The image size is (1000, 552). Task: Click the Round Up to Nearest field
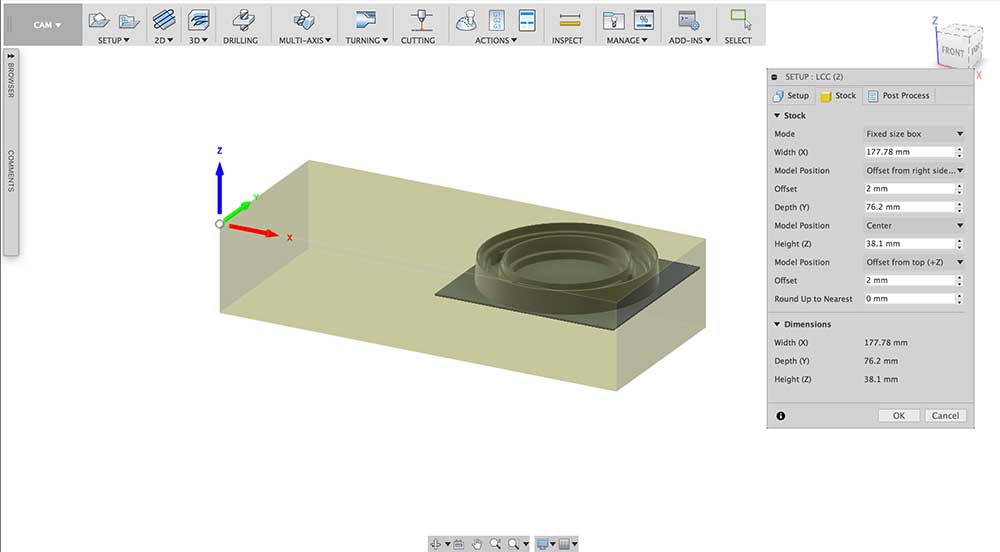coord(909,299)
